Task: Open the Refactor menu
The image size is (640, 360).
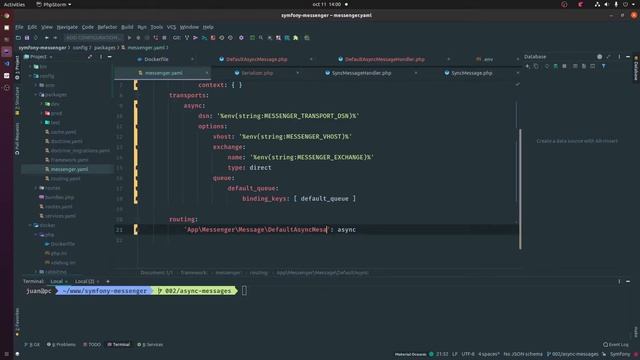Action: (x=107, y=27)
